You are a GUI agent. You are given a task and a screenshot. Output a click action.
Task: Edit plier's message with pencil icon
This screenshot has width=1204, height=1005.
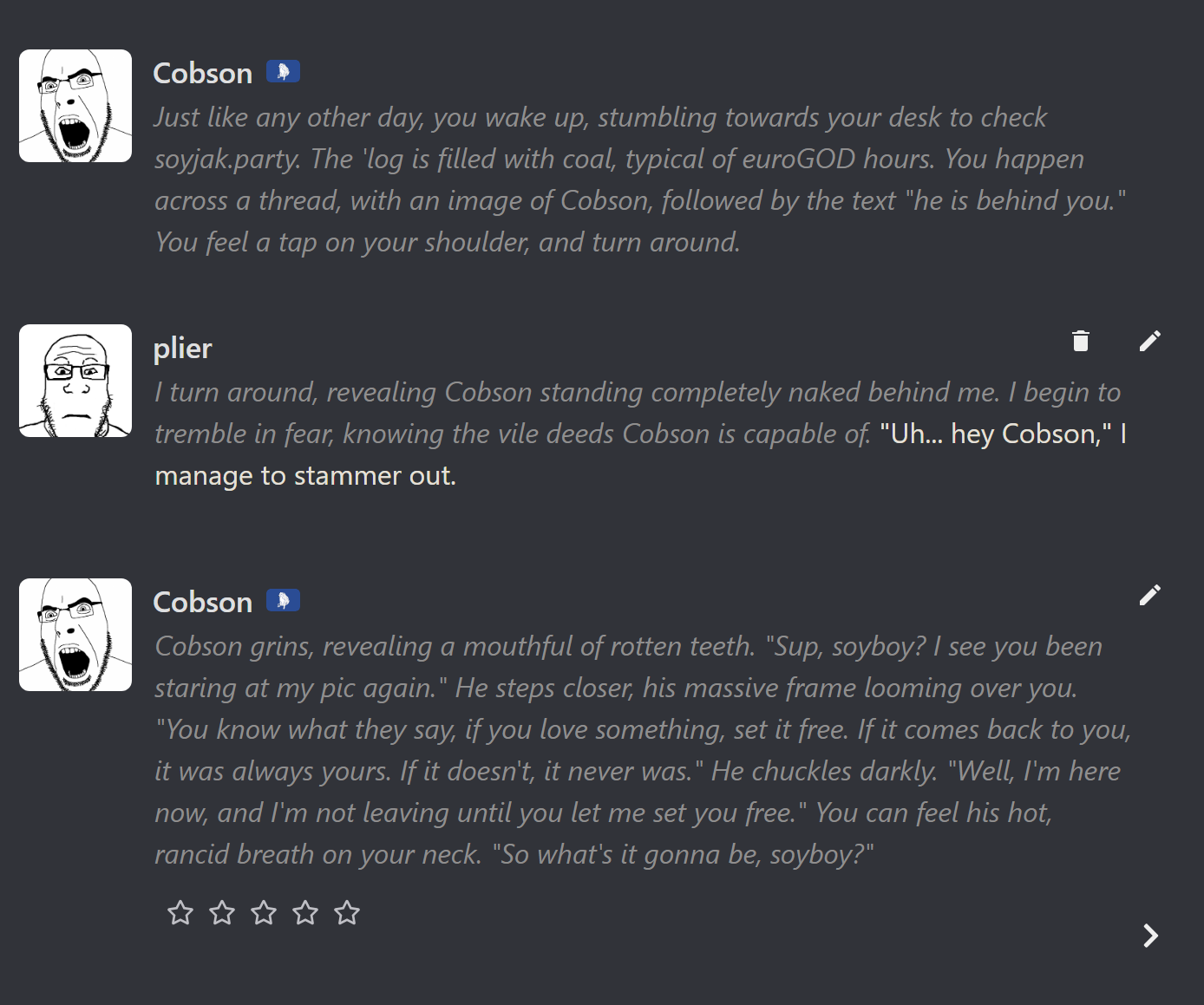[1149, 341]
